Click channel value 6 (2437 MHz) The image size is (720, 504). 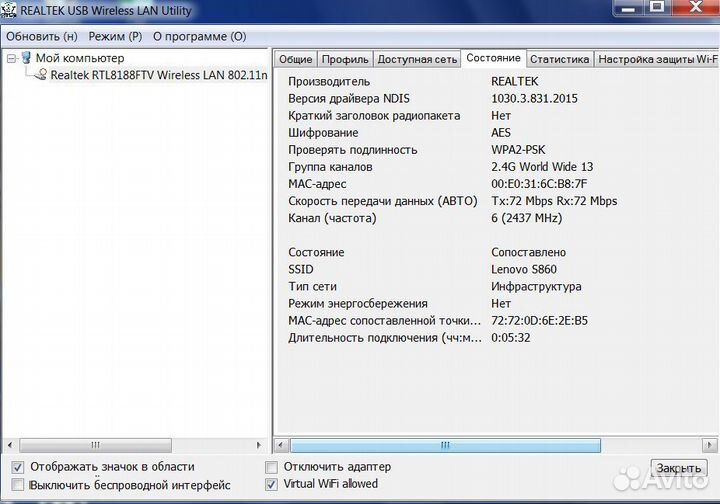pos(526,218)
